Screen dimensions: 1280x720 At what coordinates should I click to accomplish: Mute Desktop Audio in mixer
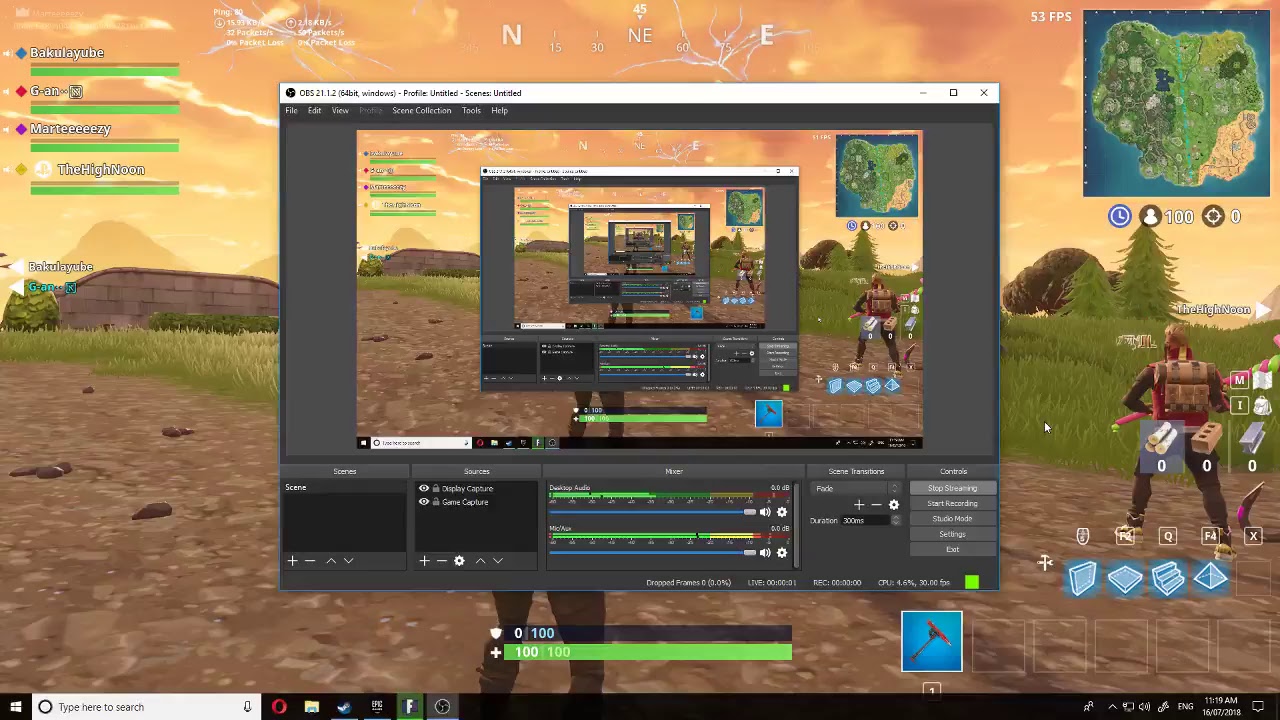765,512
